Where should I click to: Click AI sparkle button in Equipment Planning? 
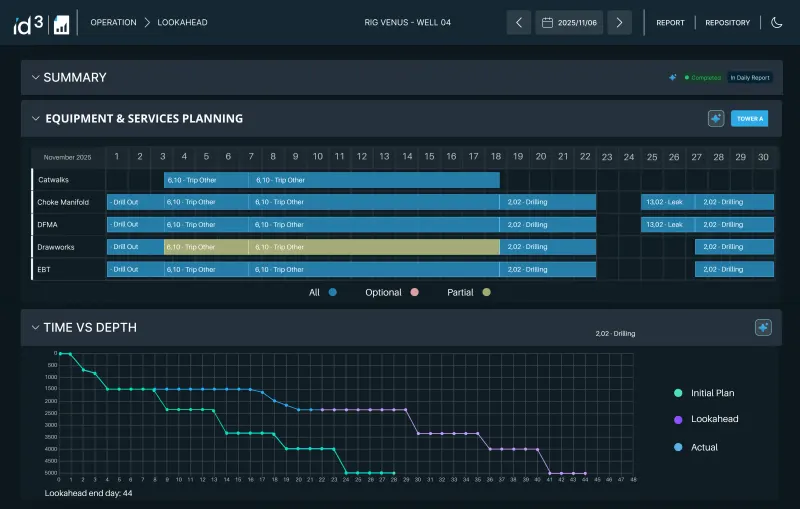(x=716, y=118)
